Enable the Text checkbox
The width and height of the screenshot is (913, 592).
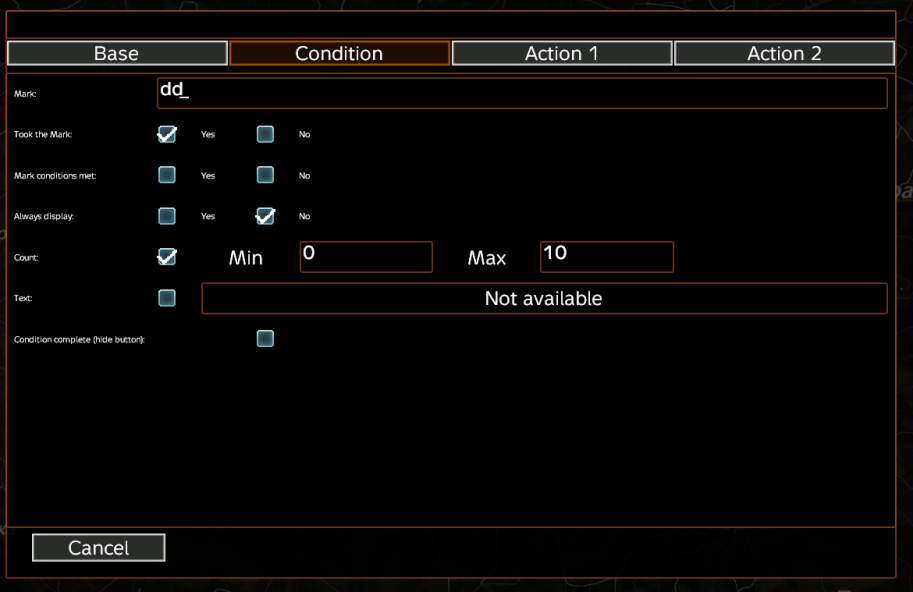(167, 298)
